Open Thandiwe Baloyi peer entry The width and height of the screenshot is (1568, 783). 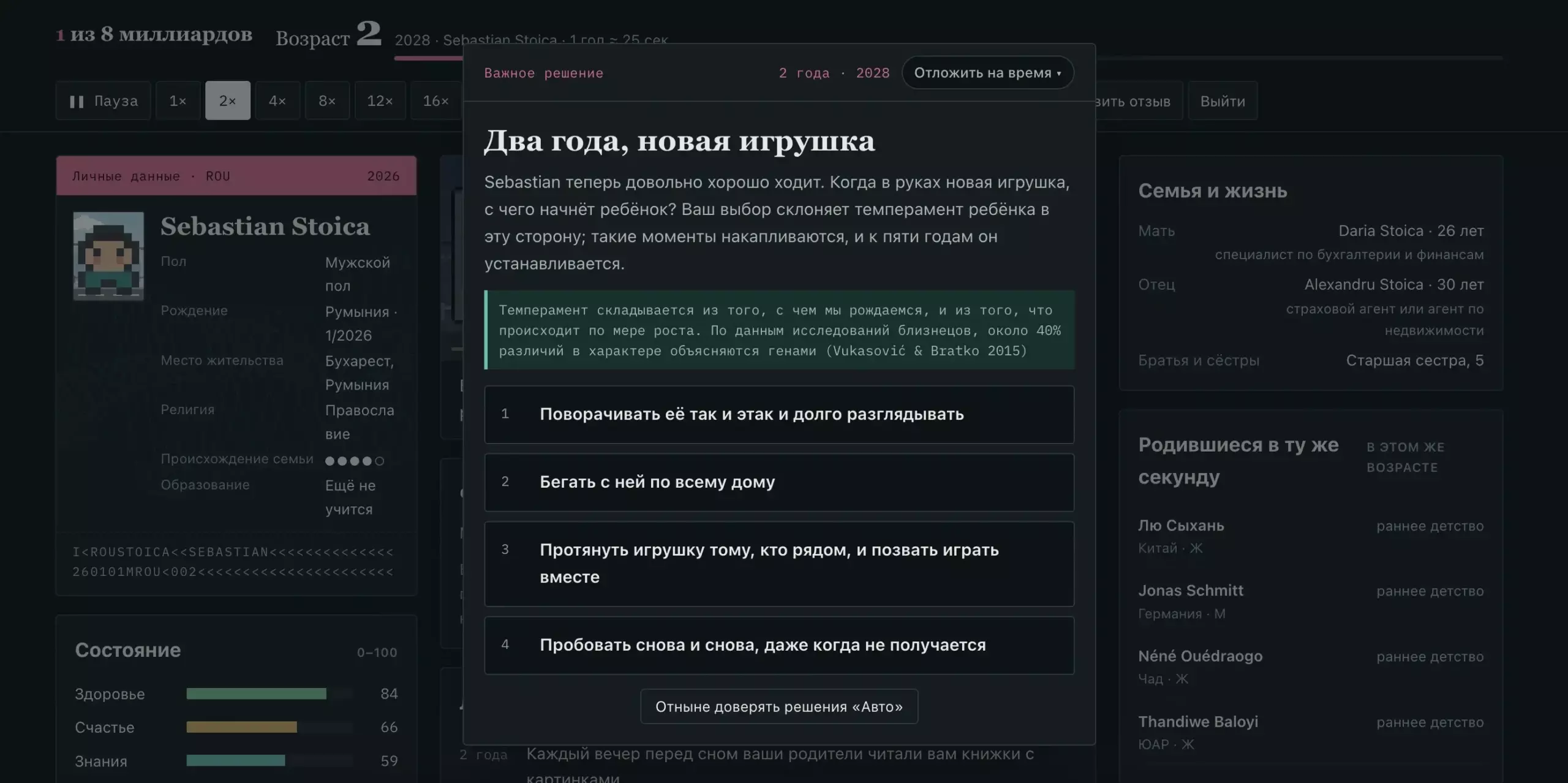[x=1311, y=733]
